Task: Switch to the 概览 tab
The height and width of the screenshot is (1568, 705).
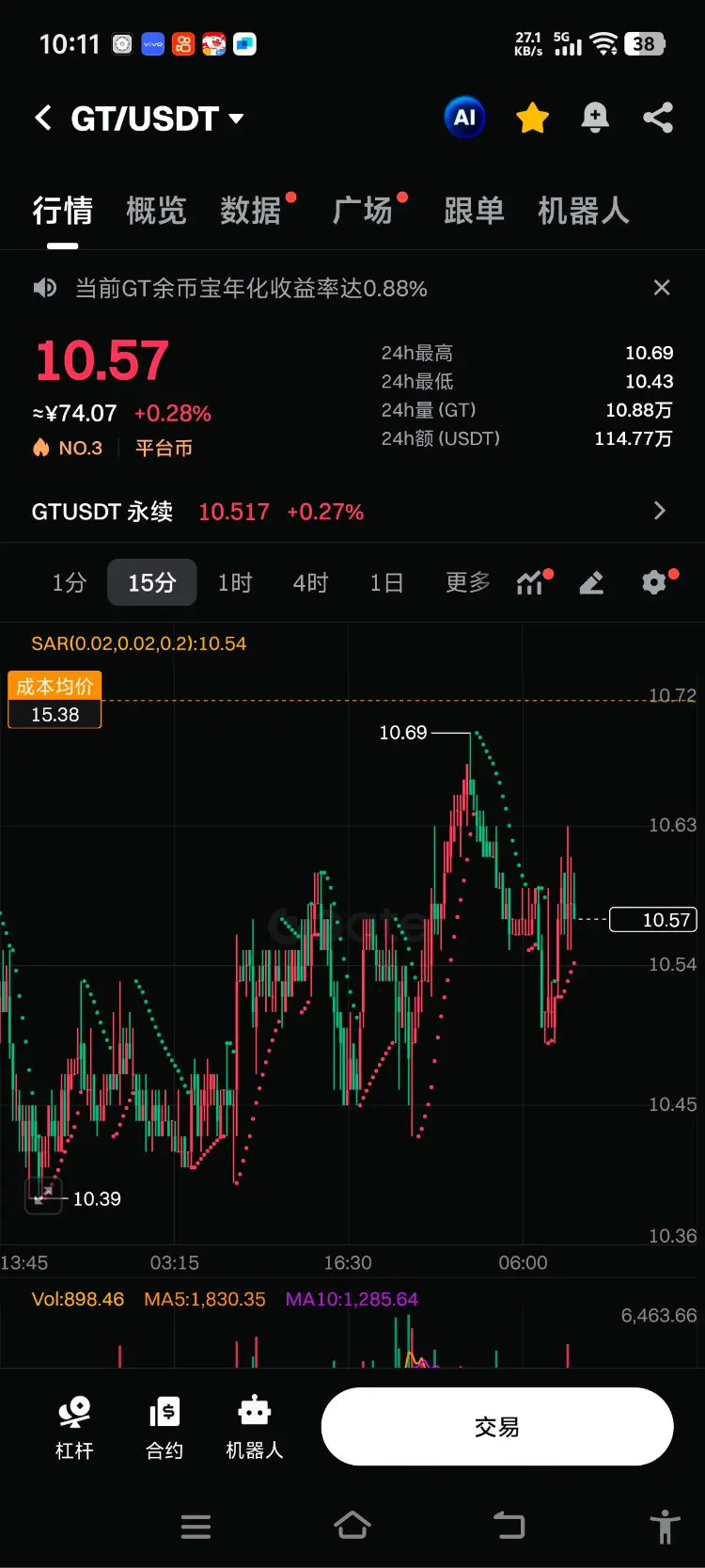Action: [x=156, y=211]
